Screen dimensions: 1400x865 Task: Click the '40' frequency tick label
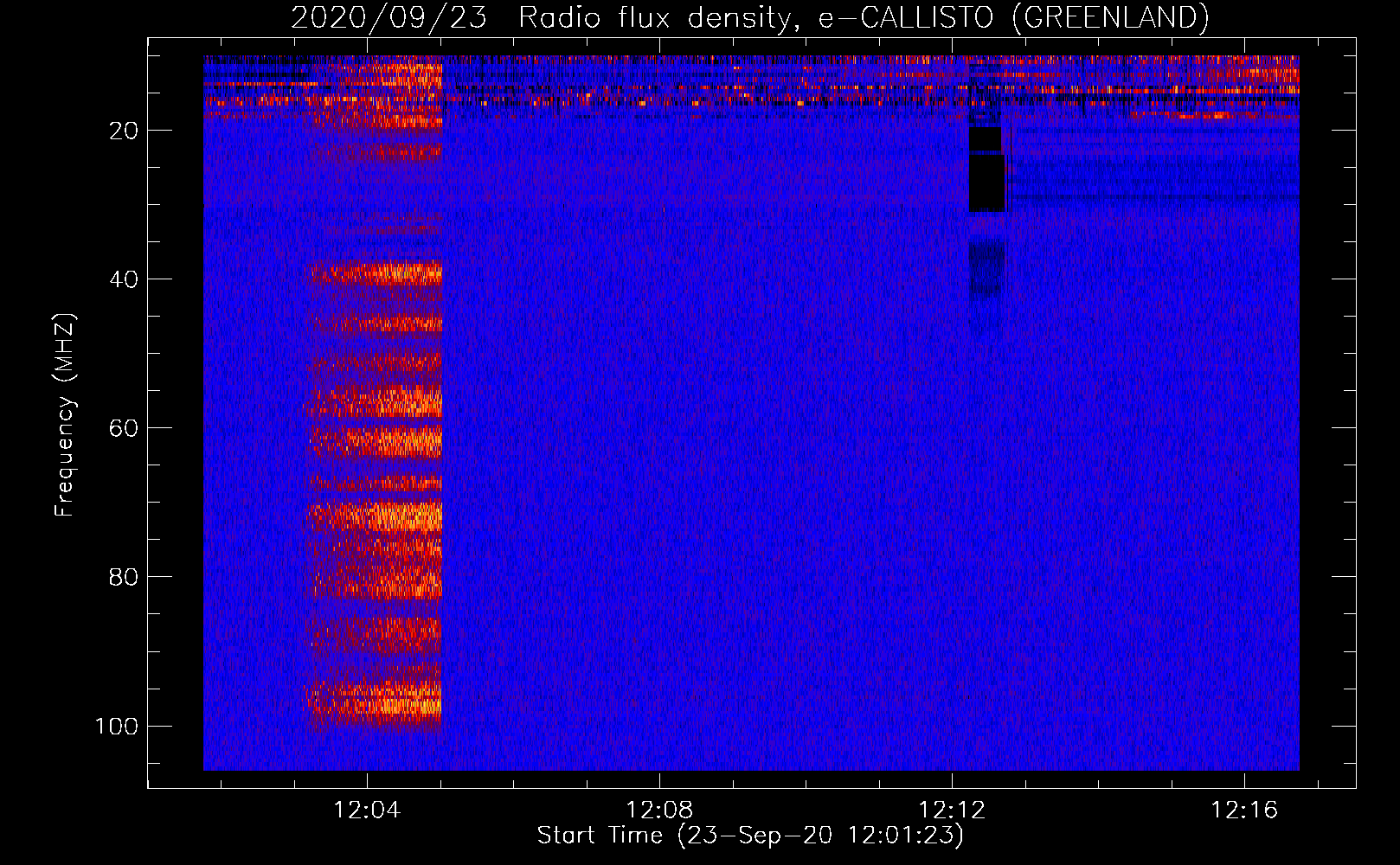123,279
